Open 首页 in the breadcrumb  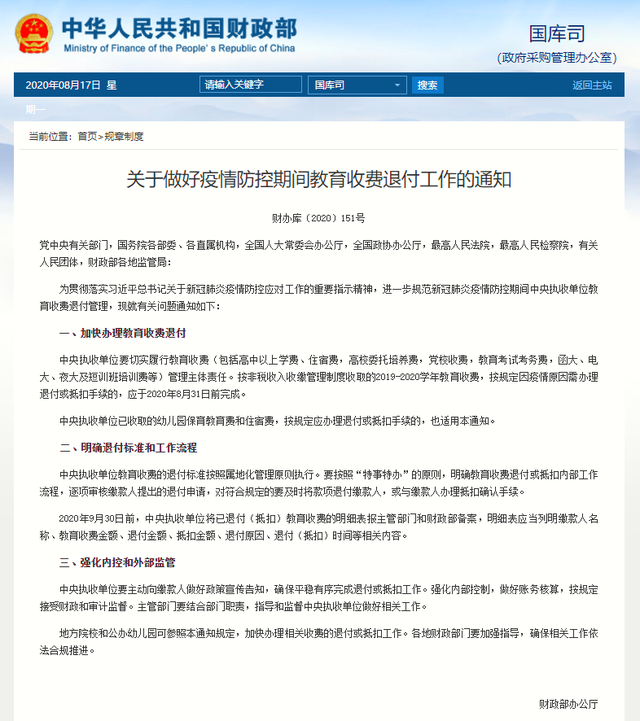coord(87,136)
